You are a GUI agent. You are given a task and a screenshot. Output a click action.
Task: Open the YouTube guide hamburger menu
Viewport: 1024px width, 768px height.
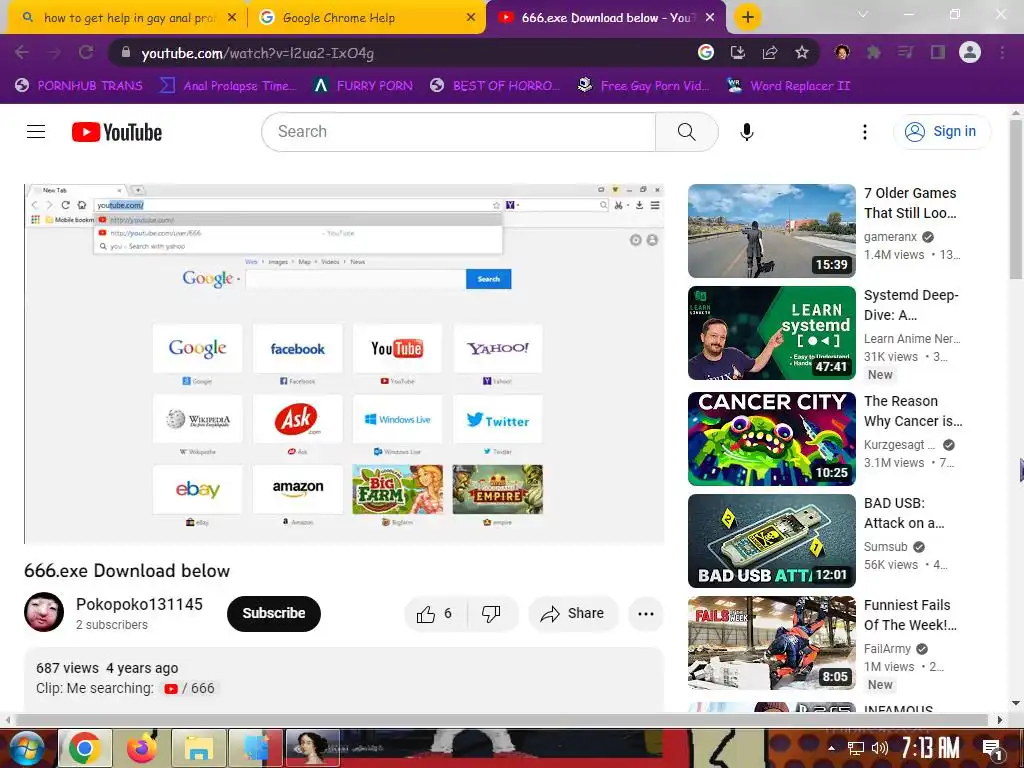tap(36, 132)
